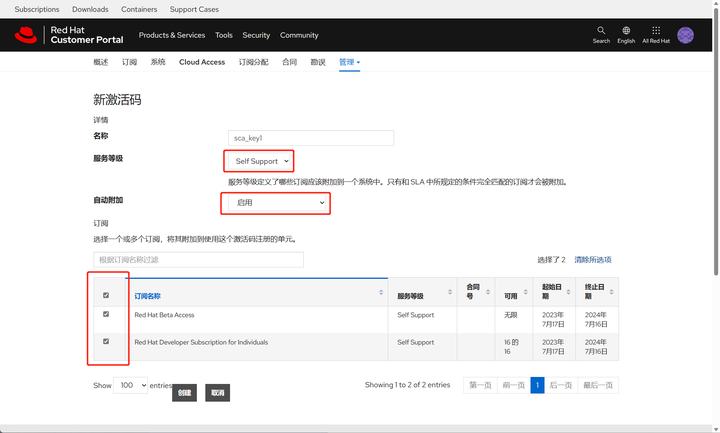Switch to 概述 tab
The width and height of the screenshot is (720, 433).
[x=101, y=62]
